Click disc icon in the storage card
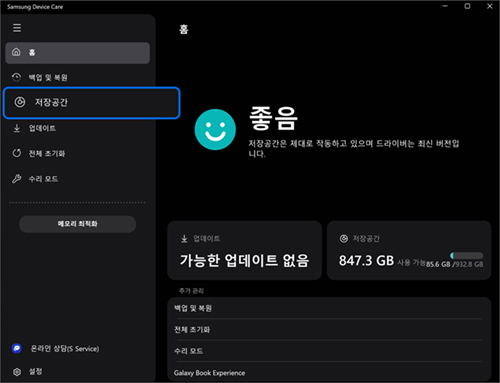Viewport: 500px width, 383px height. (x=344, y=239)
